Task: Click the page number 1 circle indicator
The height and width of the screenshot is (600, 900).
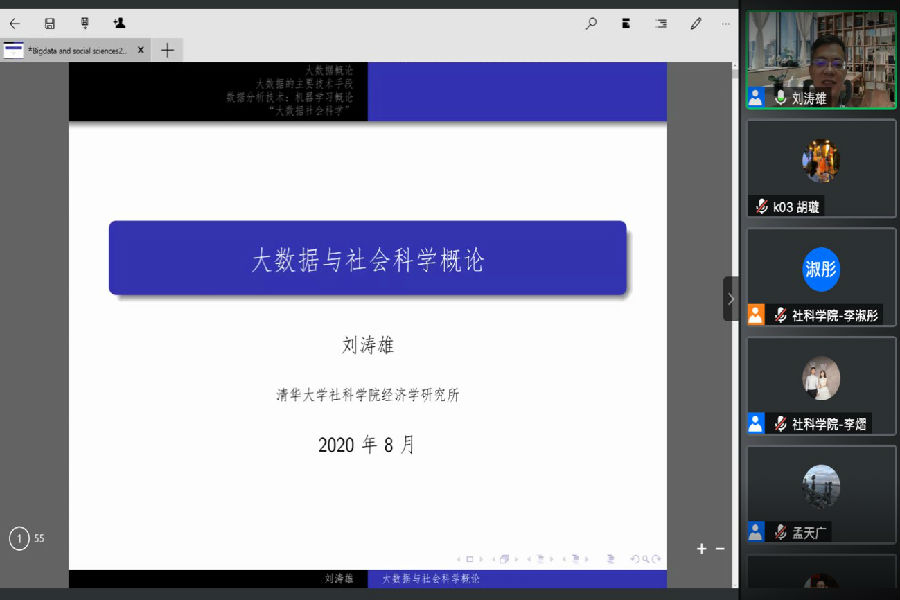Action: [19, 539]
